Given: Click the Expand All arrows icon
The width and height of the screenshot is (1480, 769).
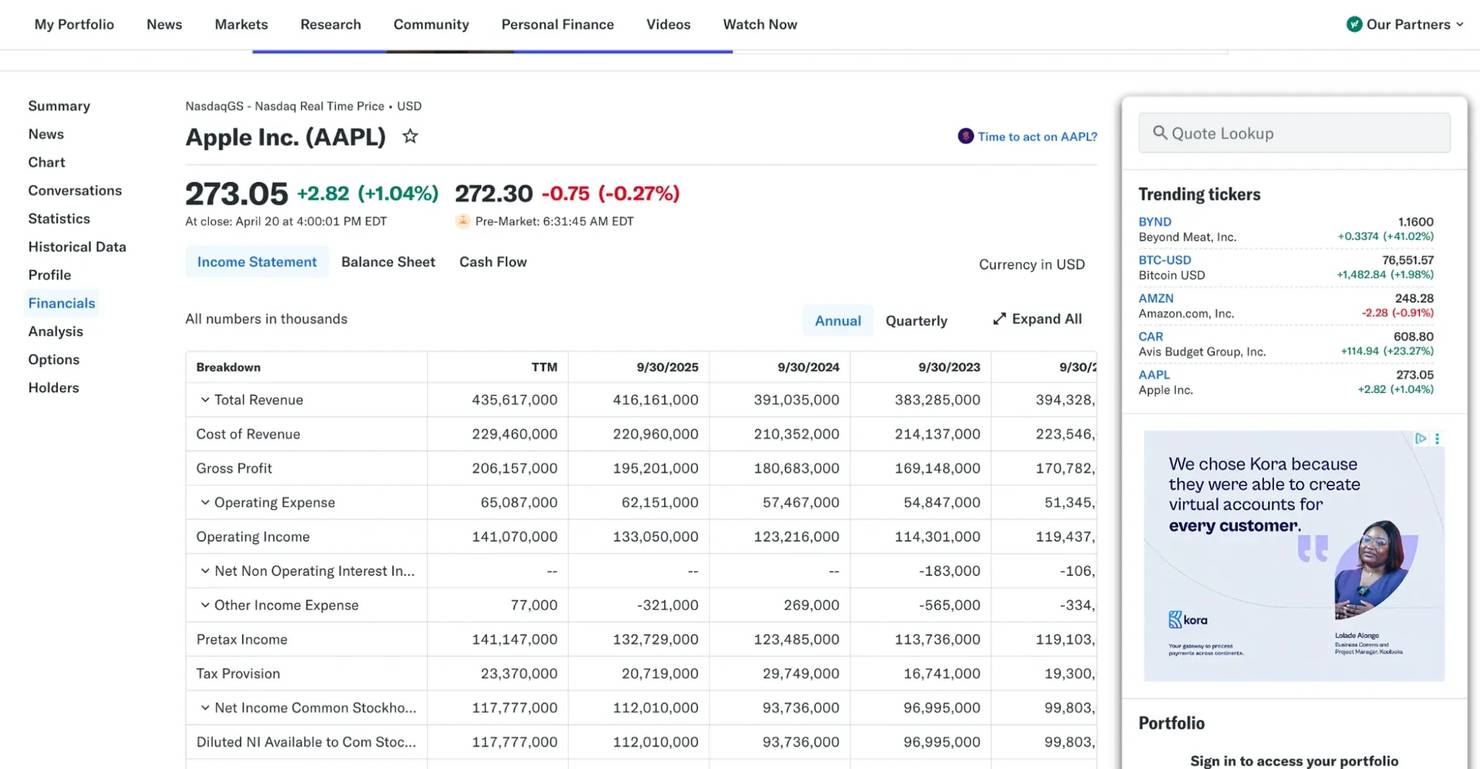Looking at the screenshot, I should pos(999,319).
